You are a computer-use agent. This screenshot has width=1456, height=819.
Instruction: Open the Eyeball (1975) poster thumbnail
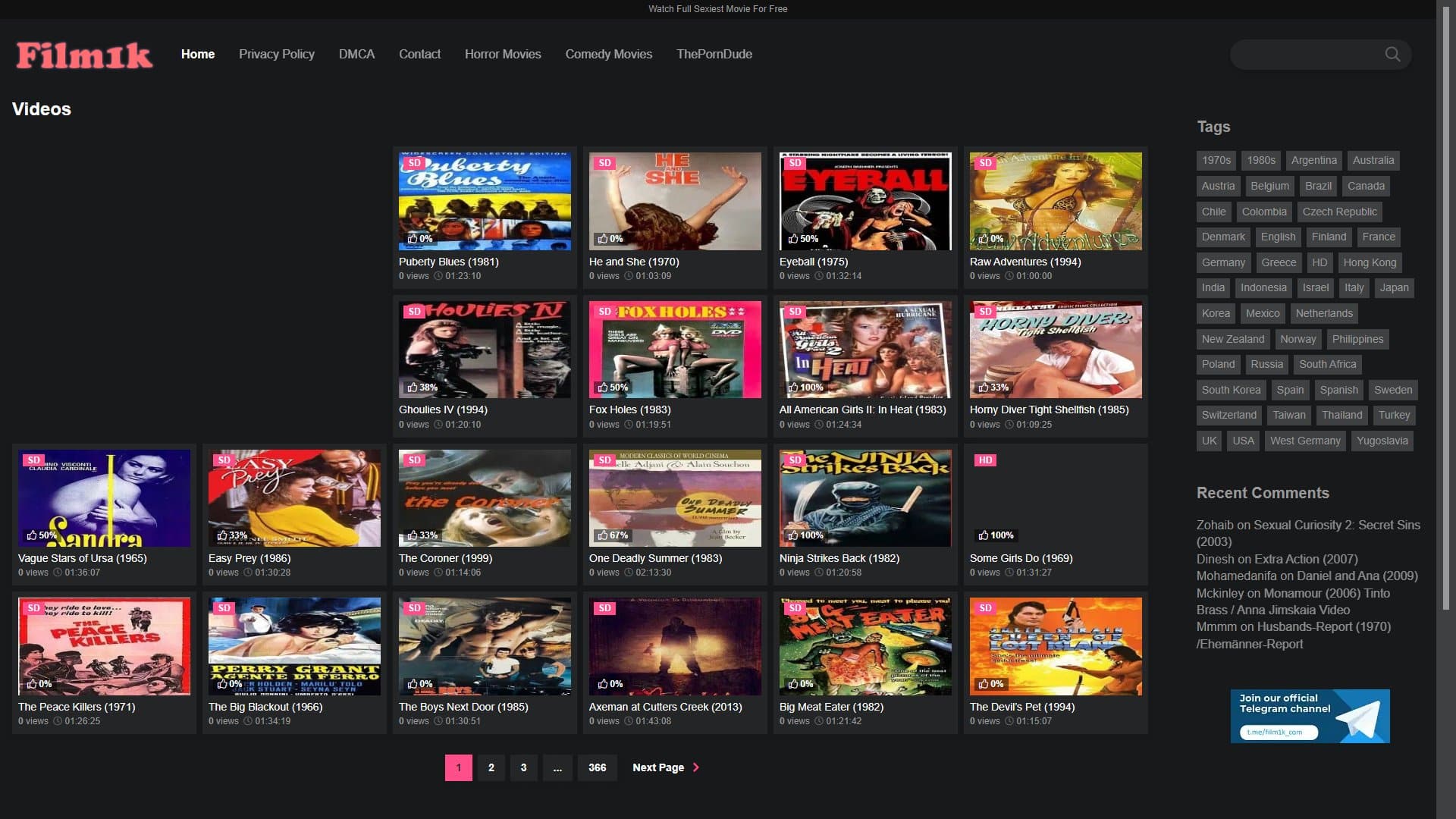(x=865, y=201)
